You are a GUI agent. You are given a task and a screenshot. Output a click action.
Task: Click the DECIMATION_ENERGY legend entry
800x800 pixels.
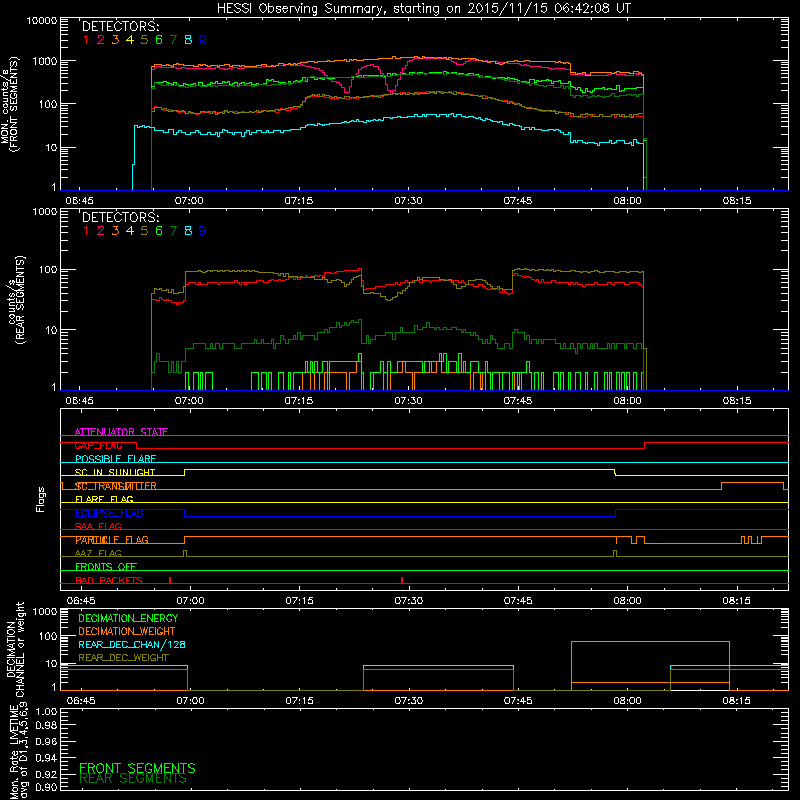point(128,618)
